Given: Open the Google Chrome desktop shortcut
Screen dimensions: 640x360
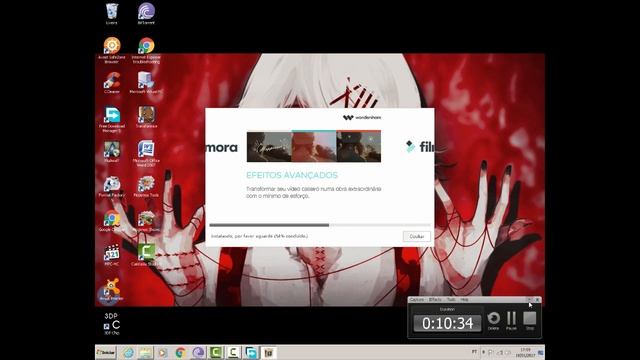Looking at the screenshot, I should point(112,221).
